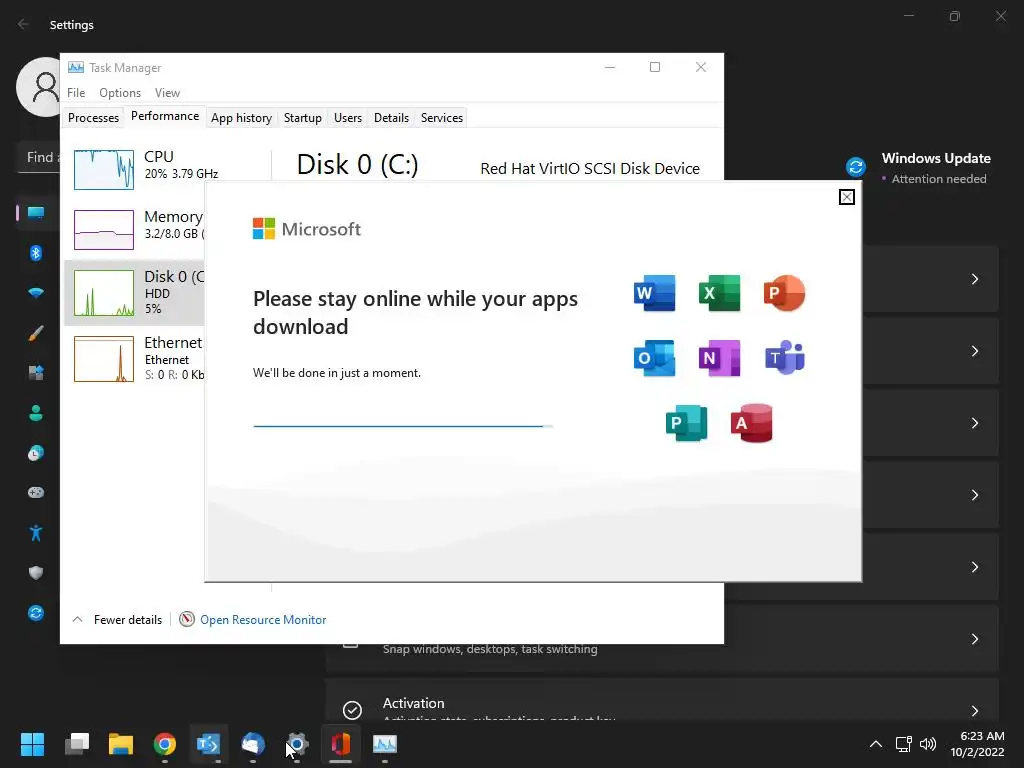1024x768 pixels.
Task: Switch to the Users tab
Action: click(347, 118)
